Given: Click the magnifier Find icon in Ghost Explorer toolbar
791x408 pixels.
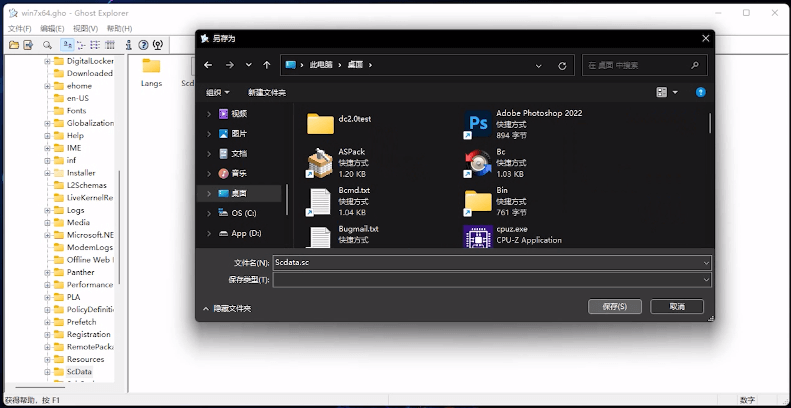Looking at the screenshot, I should pos(47,45).
